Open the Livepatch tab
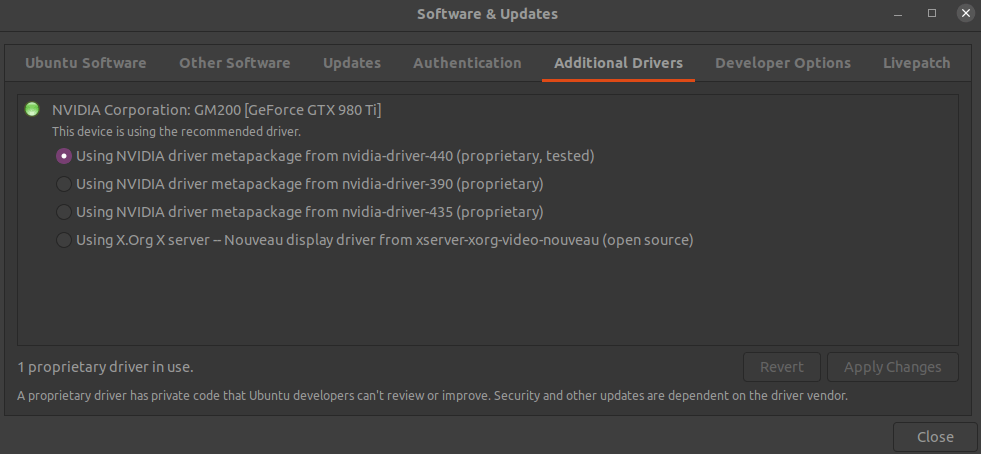Viewport: 981px width, 454px height. (x=916, y=63)
